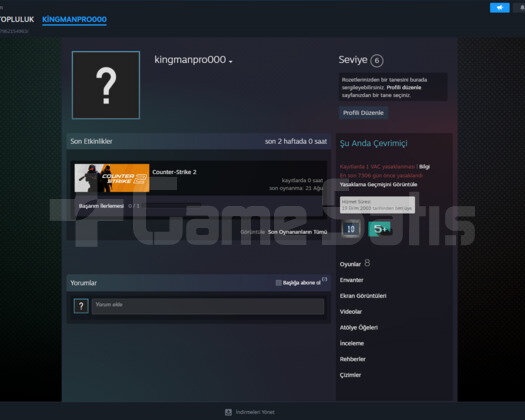
Task: Open Başarım İlerlemesi for Counter-Strike 2
Action: (101, 206)
